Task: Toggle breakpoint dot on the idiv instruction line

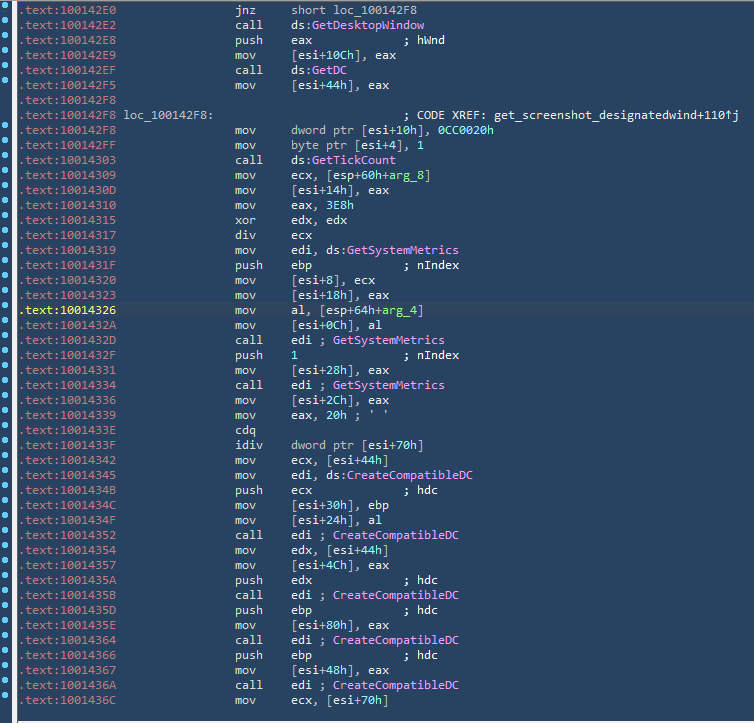Action: pyautogui.click(x=7, y=445)
